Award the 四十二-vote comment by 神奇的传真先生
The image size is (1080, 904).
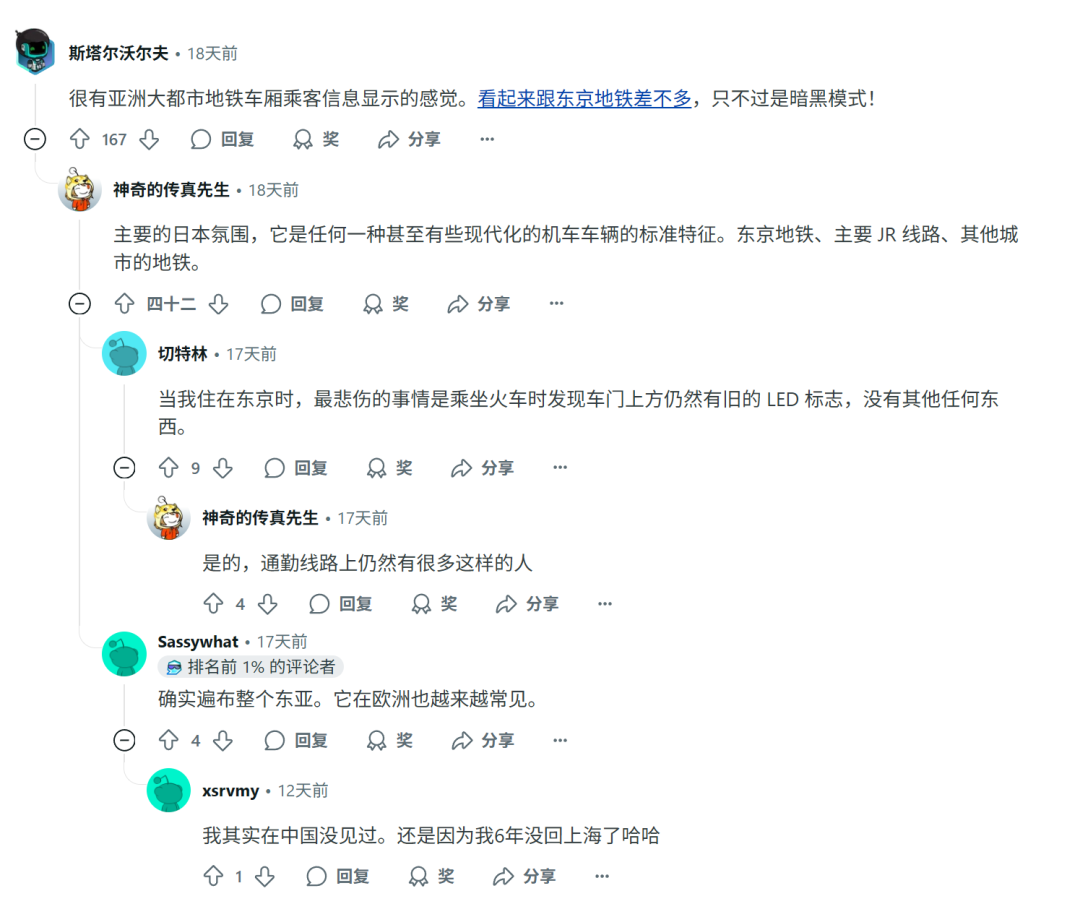coord(385,303)
